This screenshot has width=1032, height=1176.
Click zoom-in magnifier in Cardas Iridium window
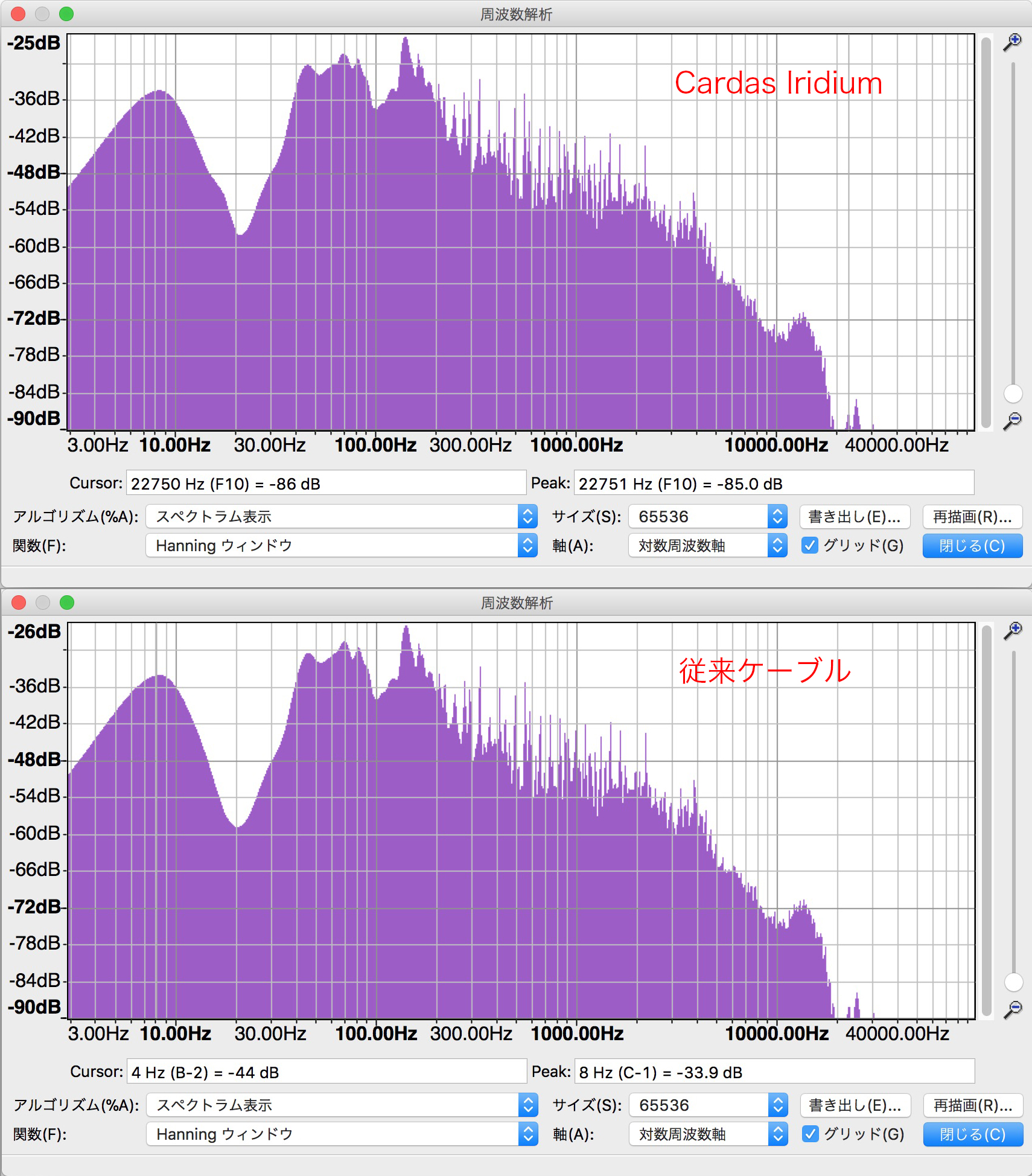pos(1012,42)
